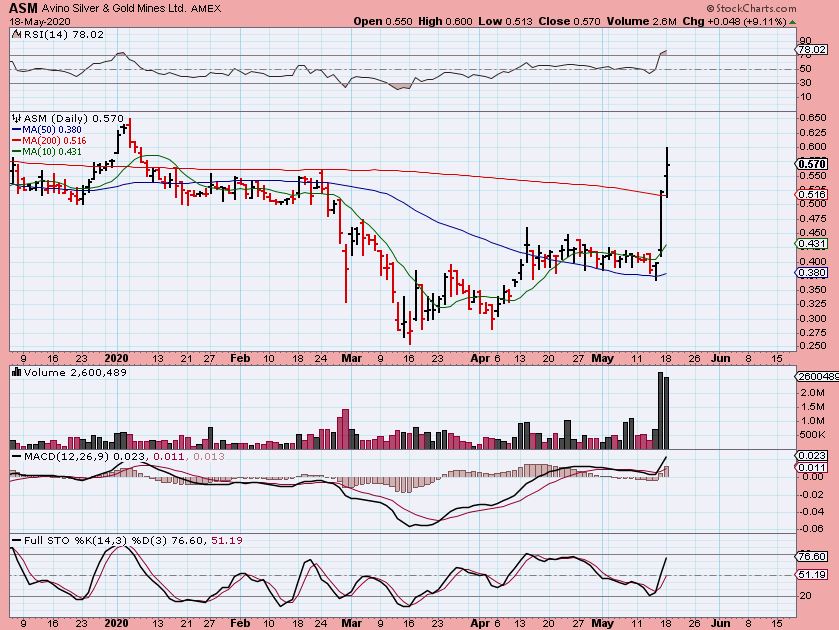This screenshot has height=630, width=839.
Task: Select the RSI(14) 78.02 legend label
Action: [x=63, y=34]
